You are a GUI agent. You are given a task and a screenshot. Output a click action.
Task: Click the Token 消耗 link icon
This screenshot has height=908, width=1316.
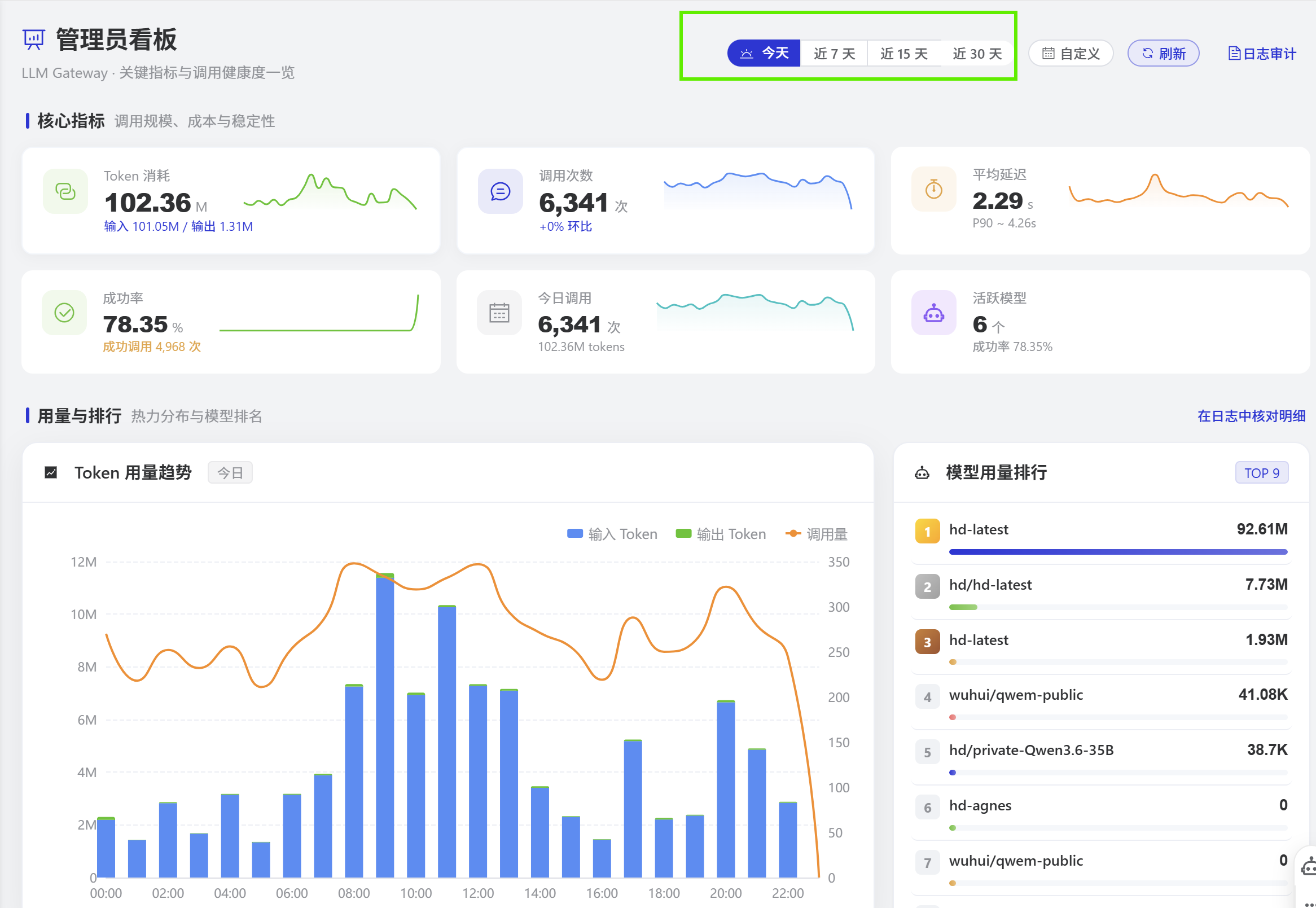pos(65,191)
